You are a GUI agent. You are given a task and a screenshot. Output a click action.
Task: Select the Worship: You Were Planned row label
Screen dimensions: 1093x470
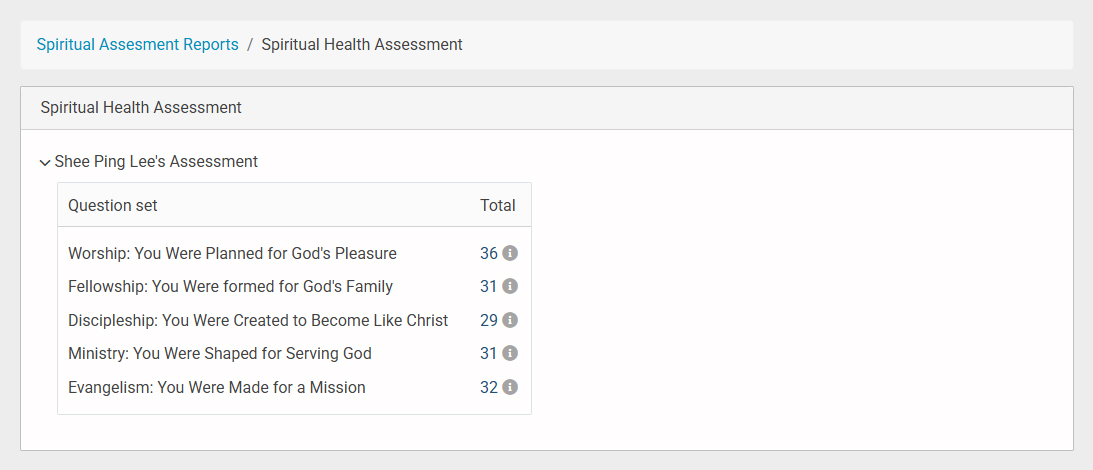232,253
